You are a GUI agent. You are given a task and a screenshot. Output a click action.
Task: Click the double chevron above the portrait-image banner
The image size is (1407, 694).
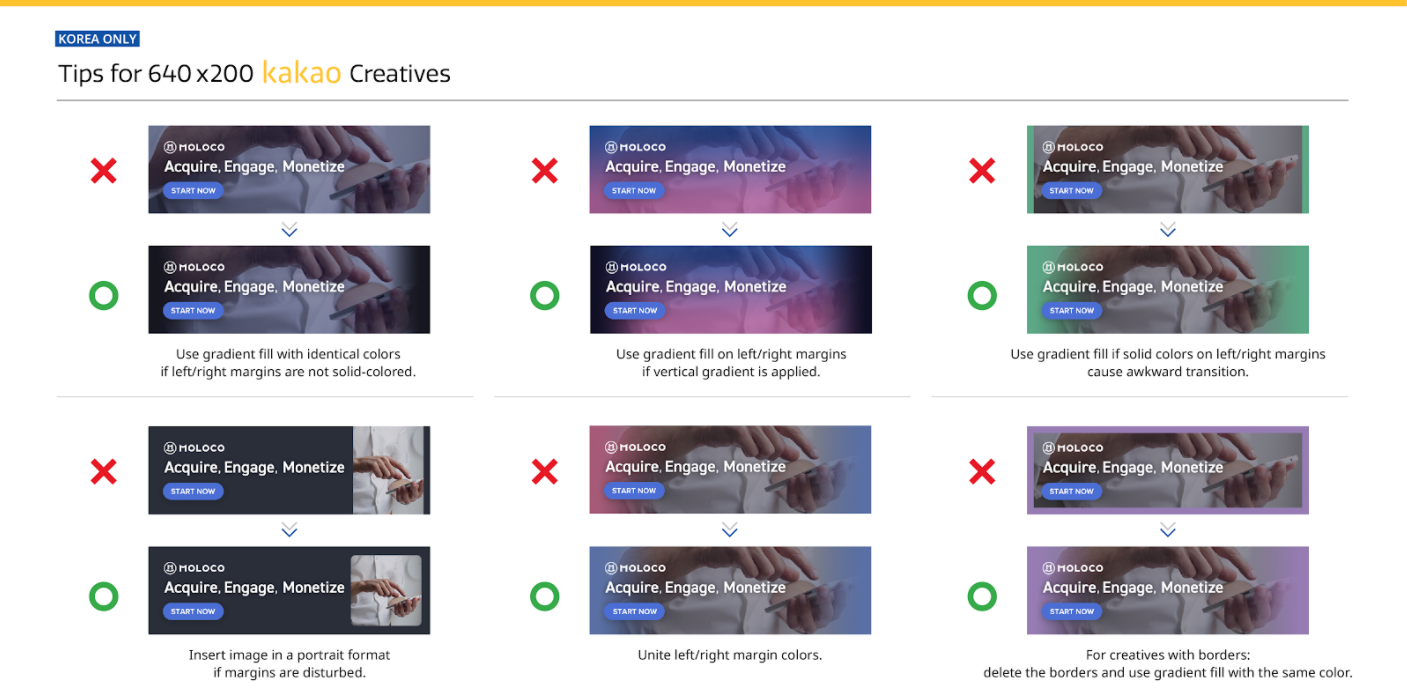pyautogui.click(x=289, y=530)
